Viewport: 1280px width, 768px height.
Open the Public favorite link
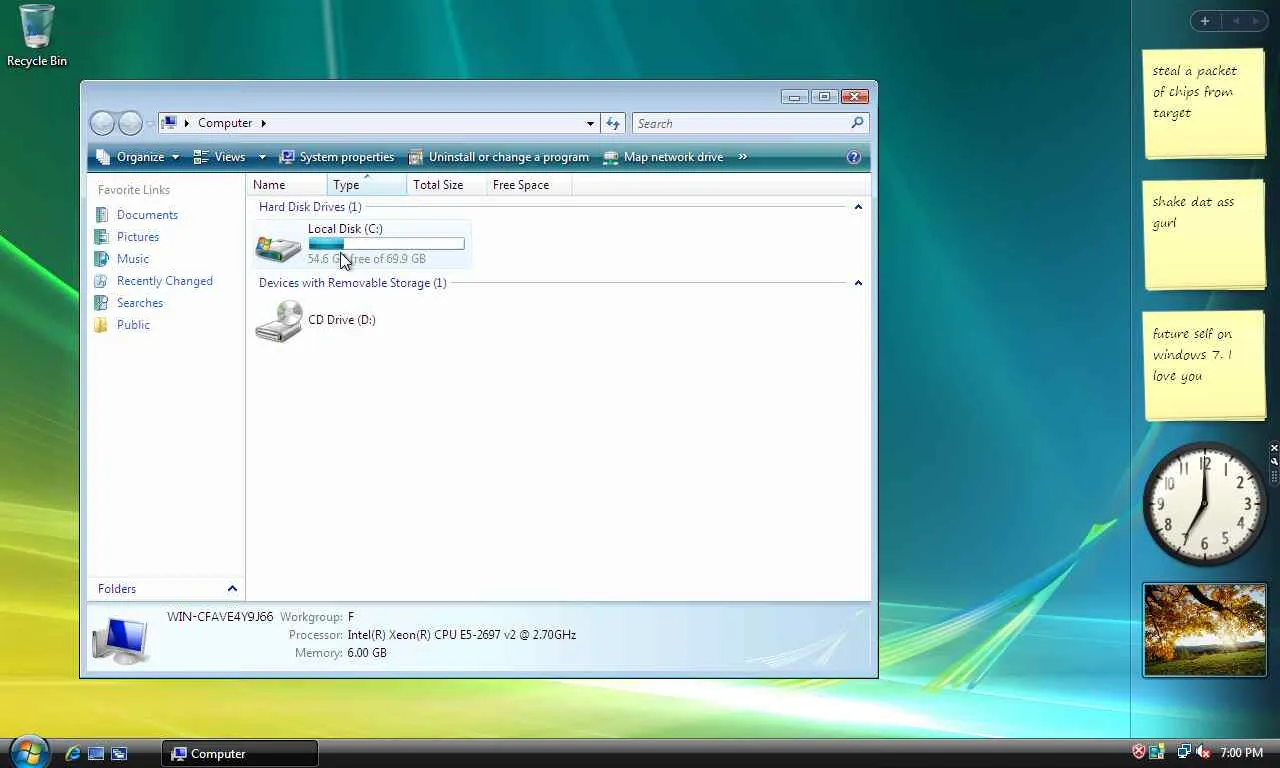[133, 325]
